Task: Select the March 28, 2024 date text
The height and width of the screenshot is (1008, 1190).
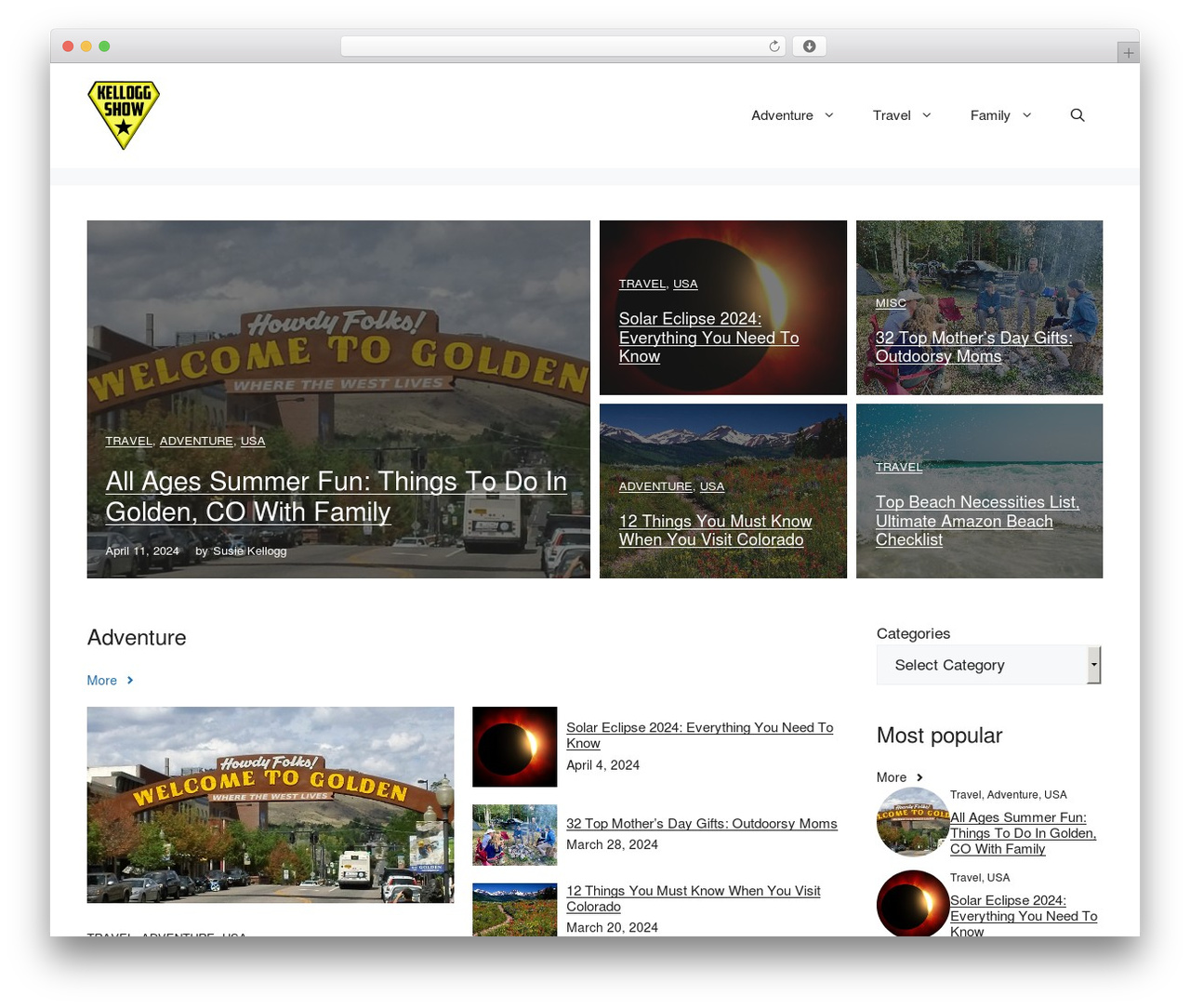Action: pyautogui.click(x=613, y=844)
